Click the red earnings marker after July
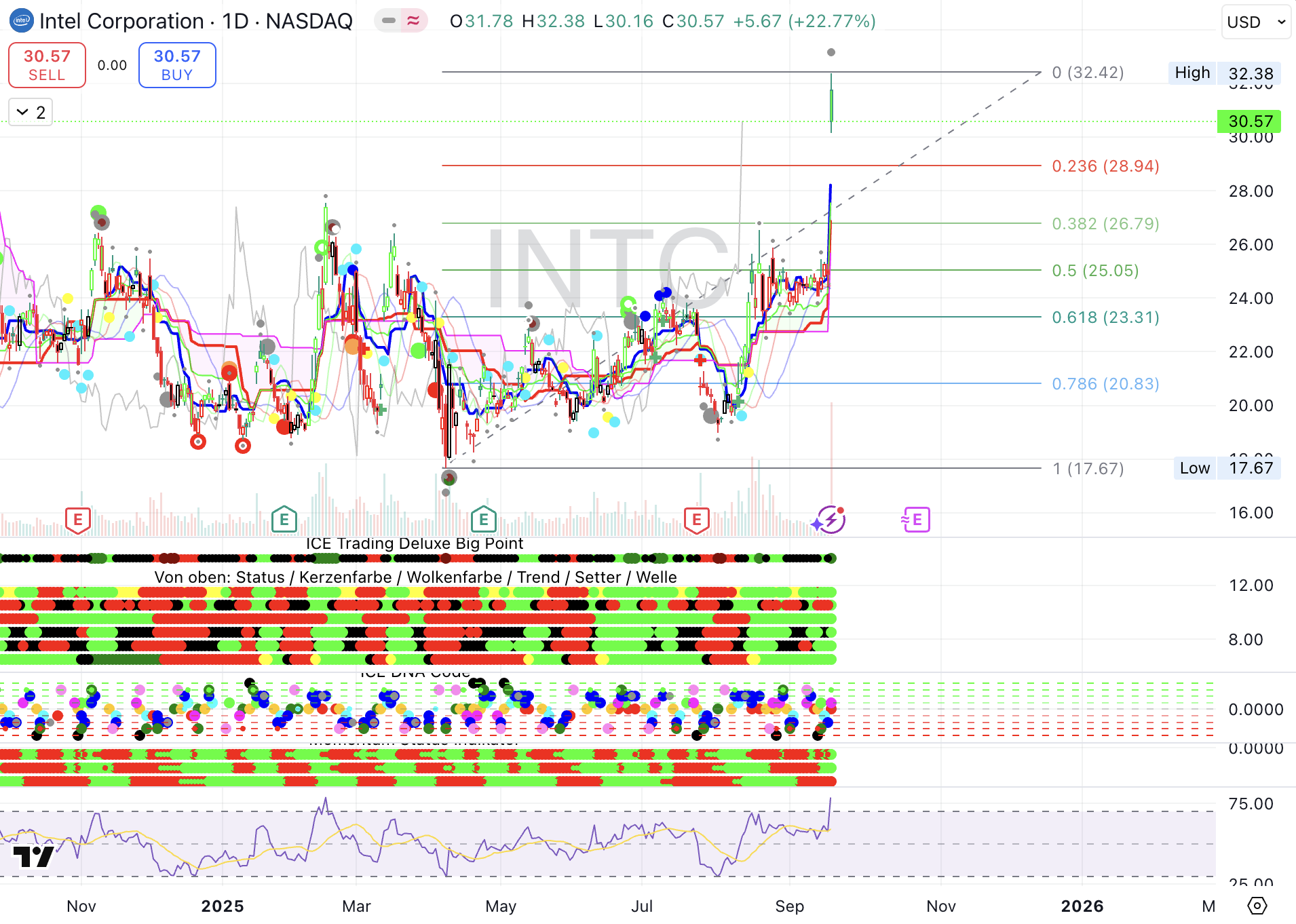 point(696,520)
